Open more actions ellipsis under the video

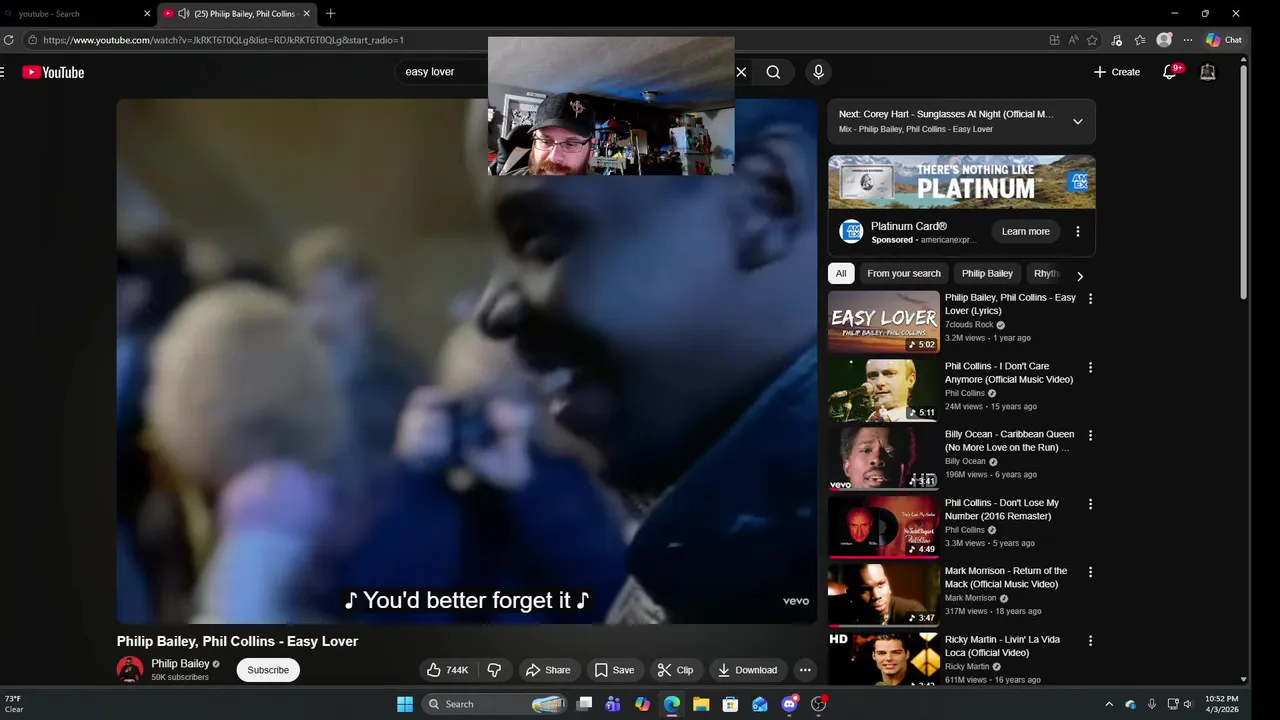(805, 670)
